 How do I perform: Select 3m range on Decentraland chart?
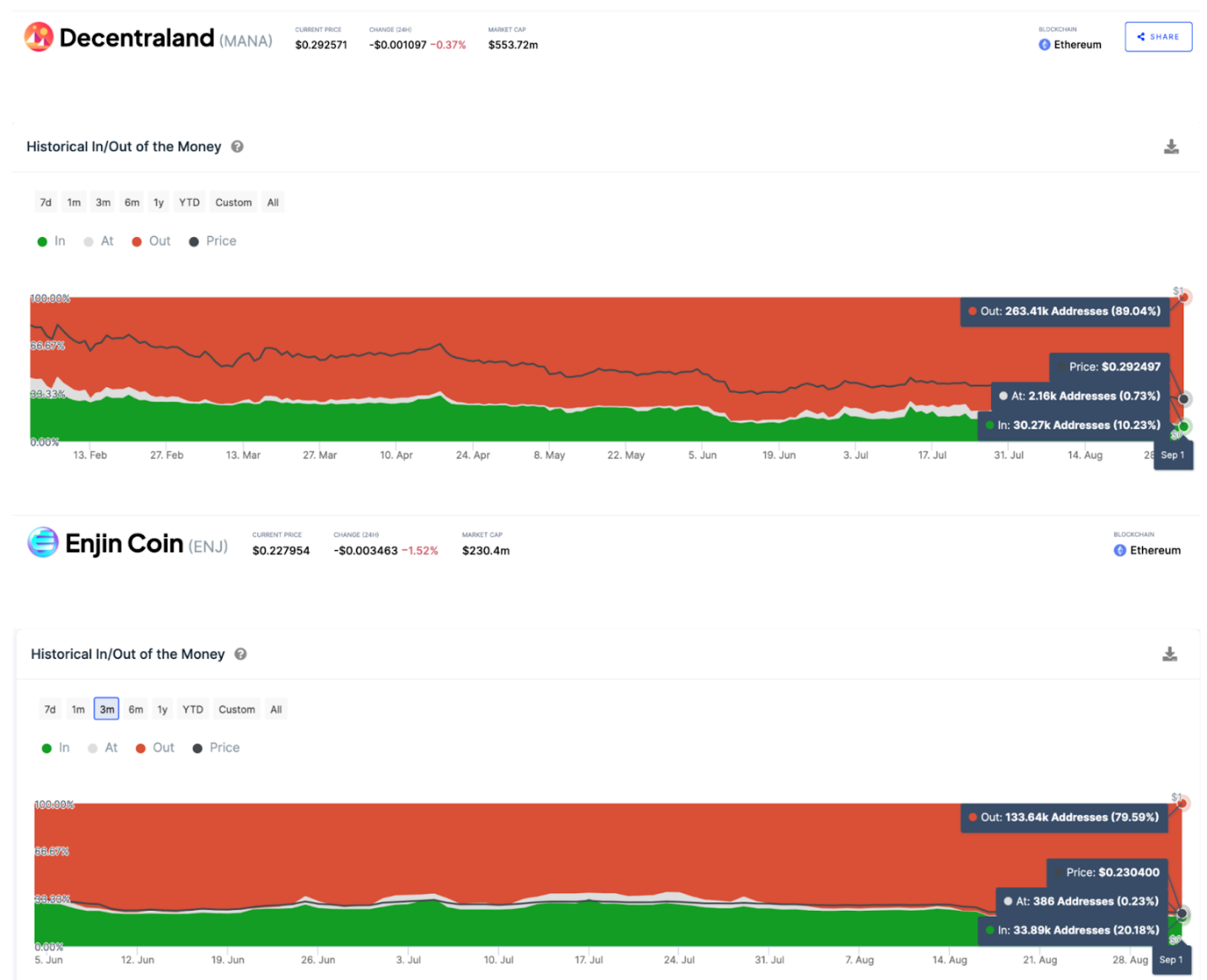tap(103, 202)
